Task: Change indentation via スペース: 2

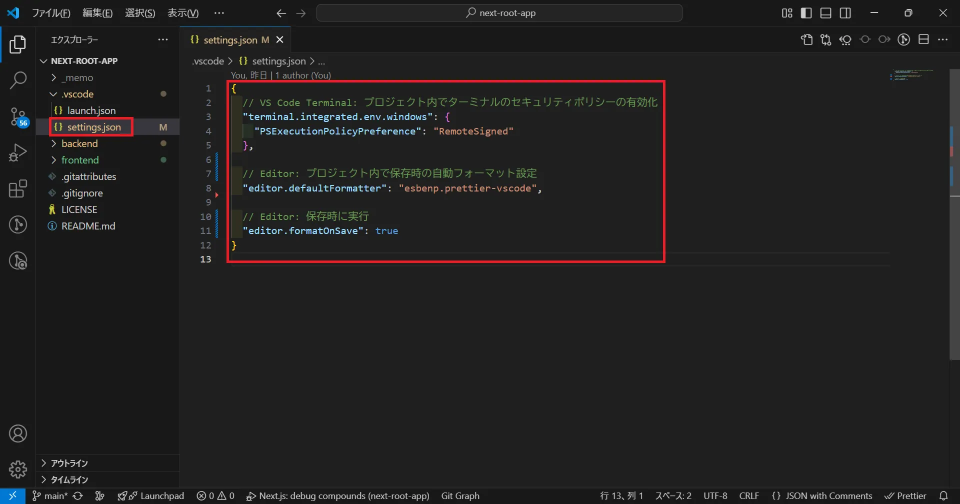Action: tap(673, 496)
